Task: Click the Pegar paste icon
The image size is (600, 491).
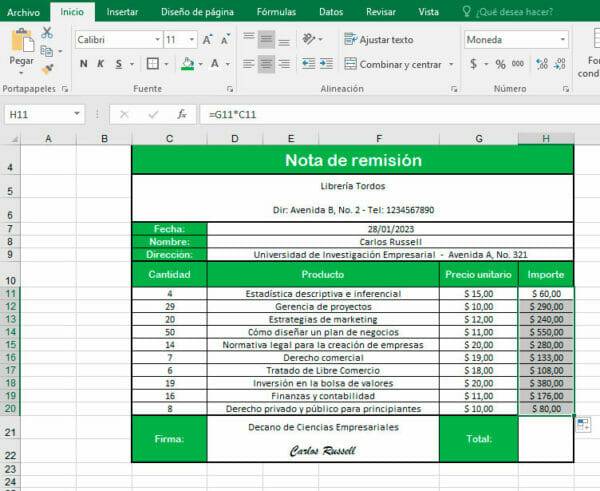Action: click(22, 41)
